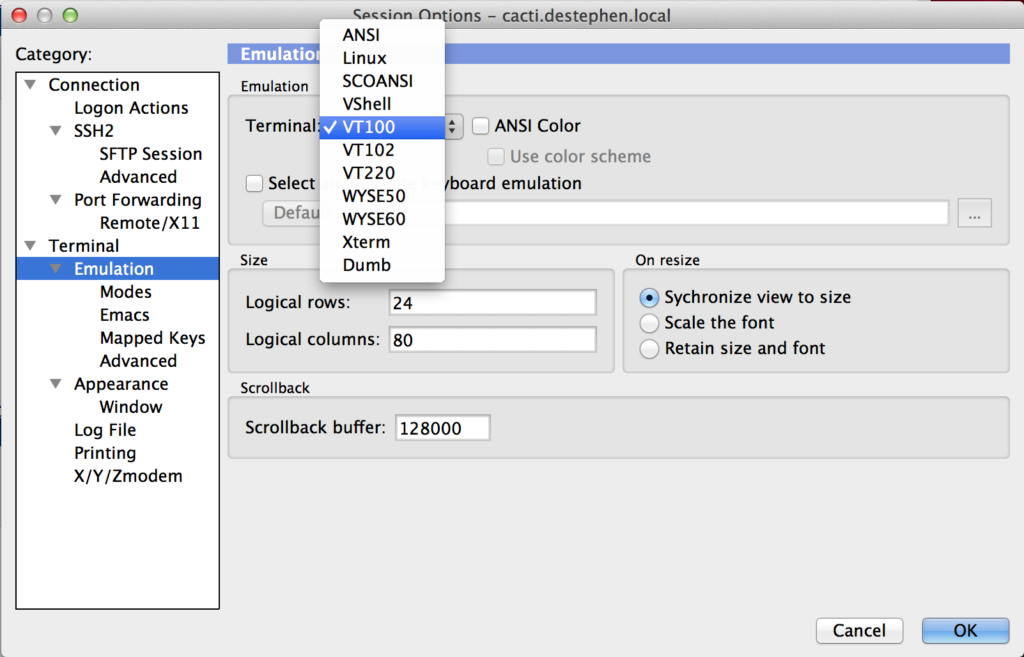Tick the Use color scheme checkbox
The width and height of the screenshot is (1024, 657).
point(496,156)
